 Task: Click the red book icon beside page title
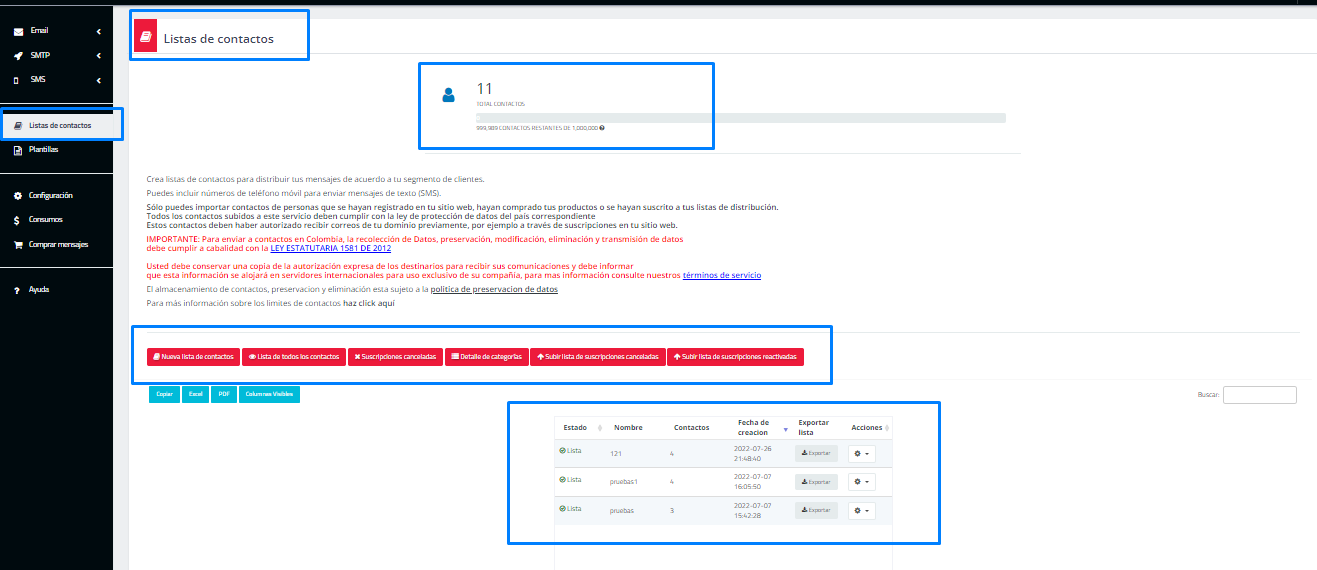[146, 38]
